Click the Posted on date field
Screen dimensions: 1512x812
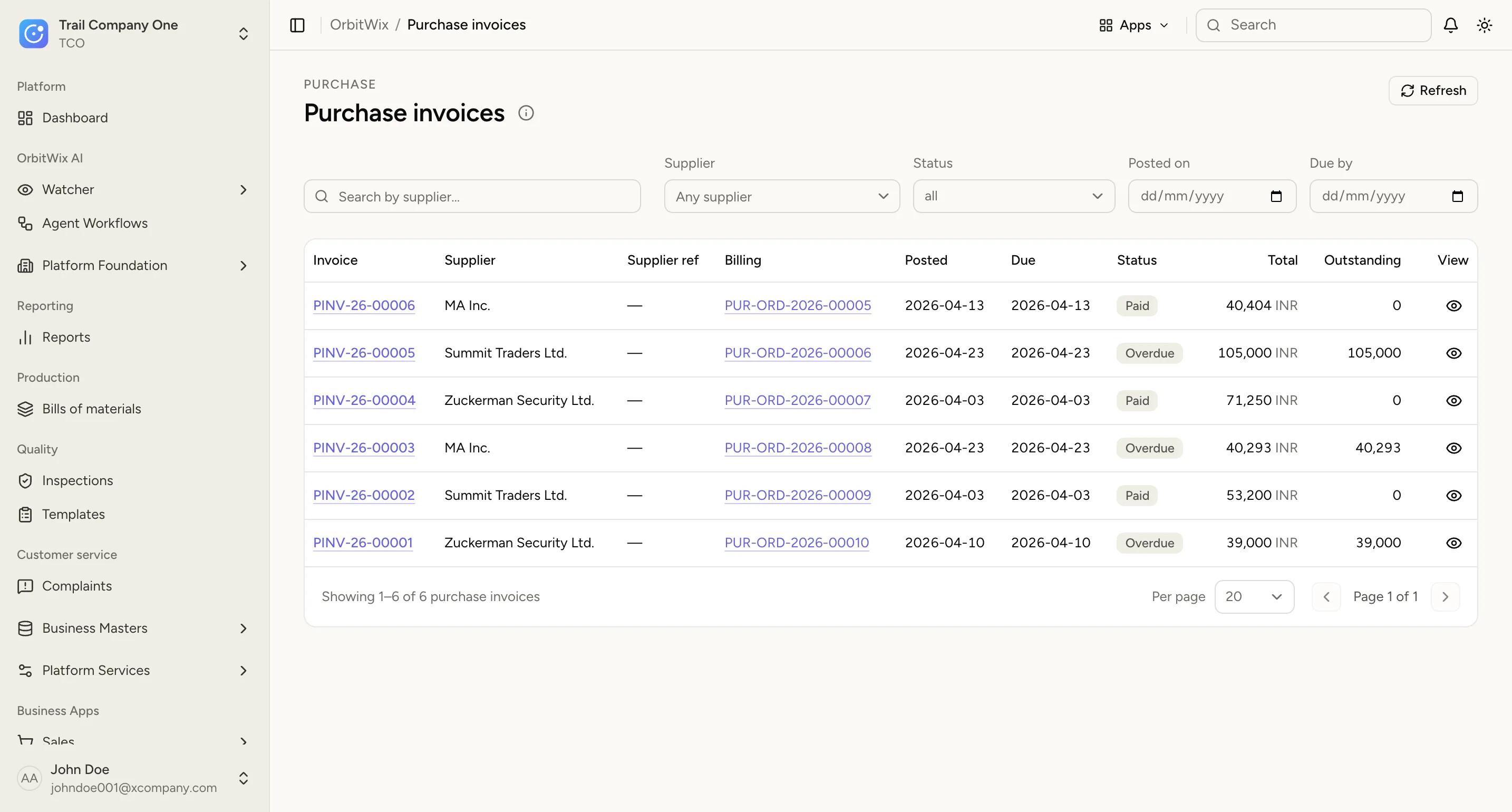pyautogui.click(x=1212, y=196)
